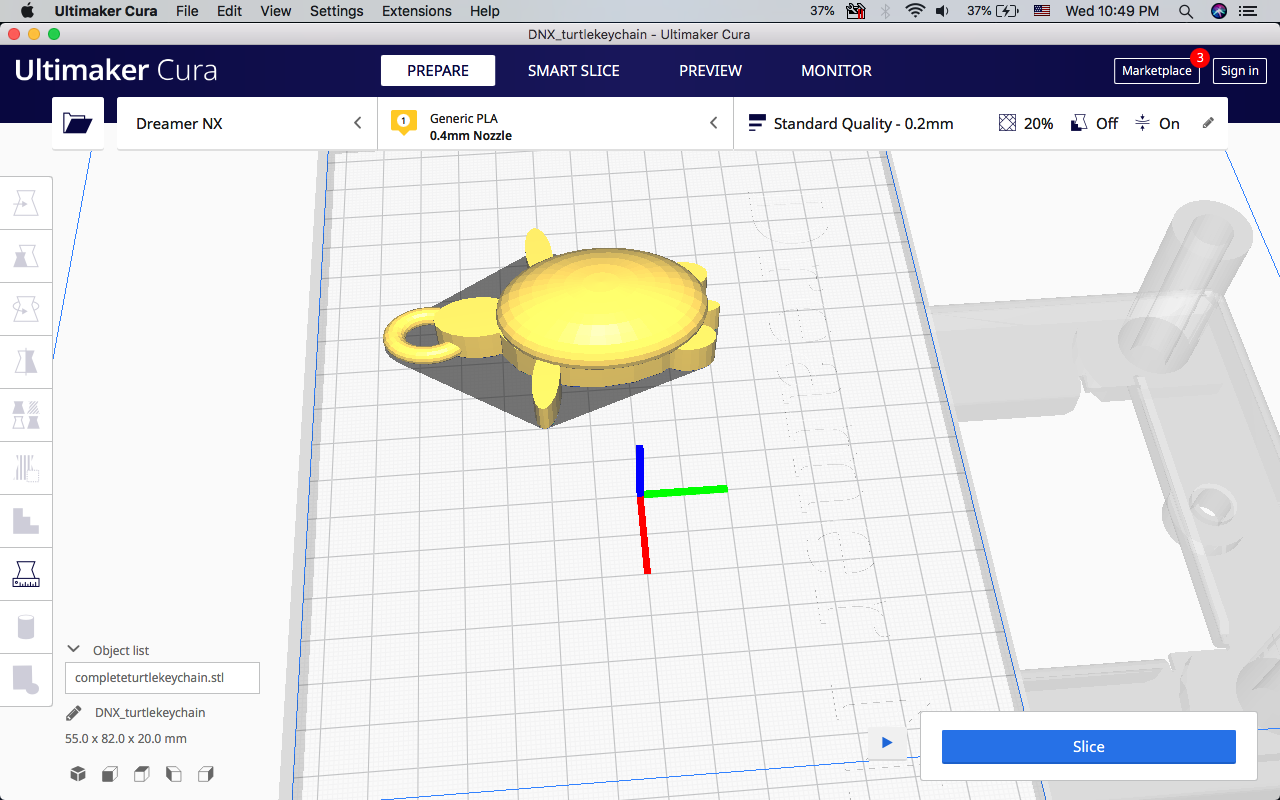This screenshot has height=800, width=1280.
Task: Open the Wi-Fi status menu
Action: tap(914, 11)
